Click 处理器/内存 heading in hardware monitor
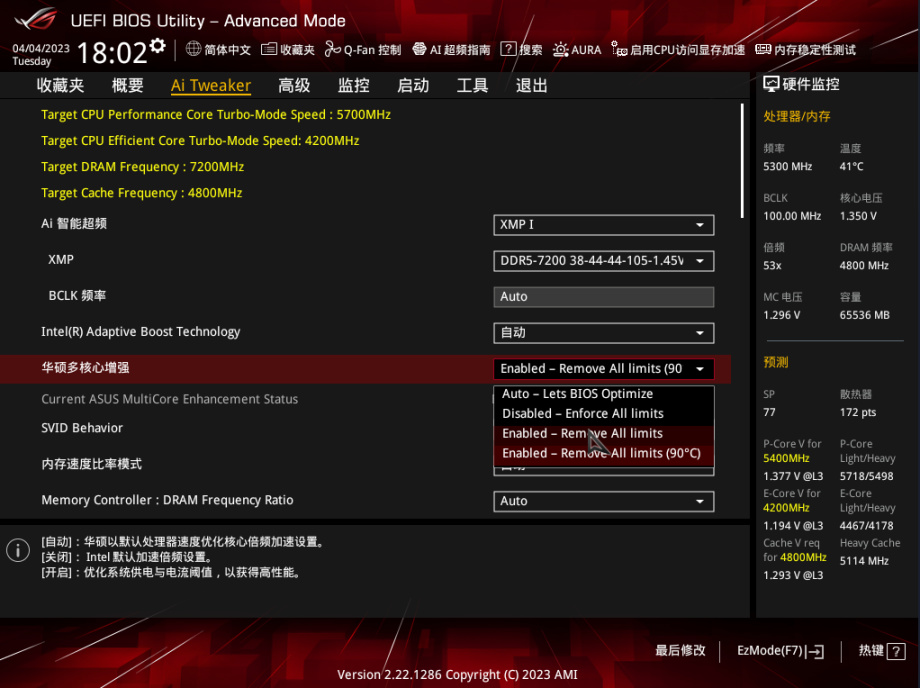Viewport: 920px width, 688px height. tap(797, 116)
